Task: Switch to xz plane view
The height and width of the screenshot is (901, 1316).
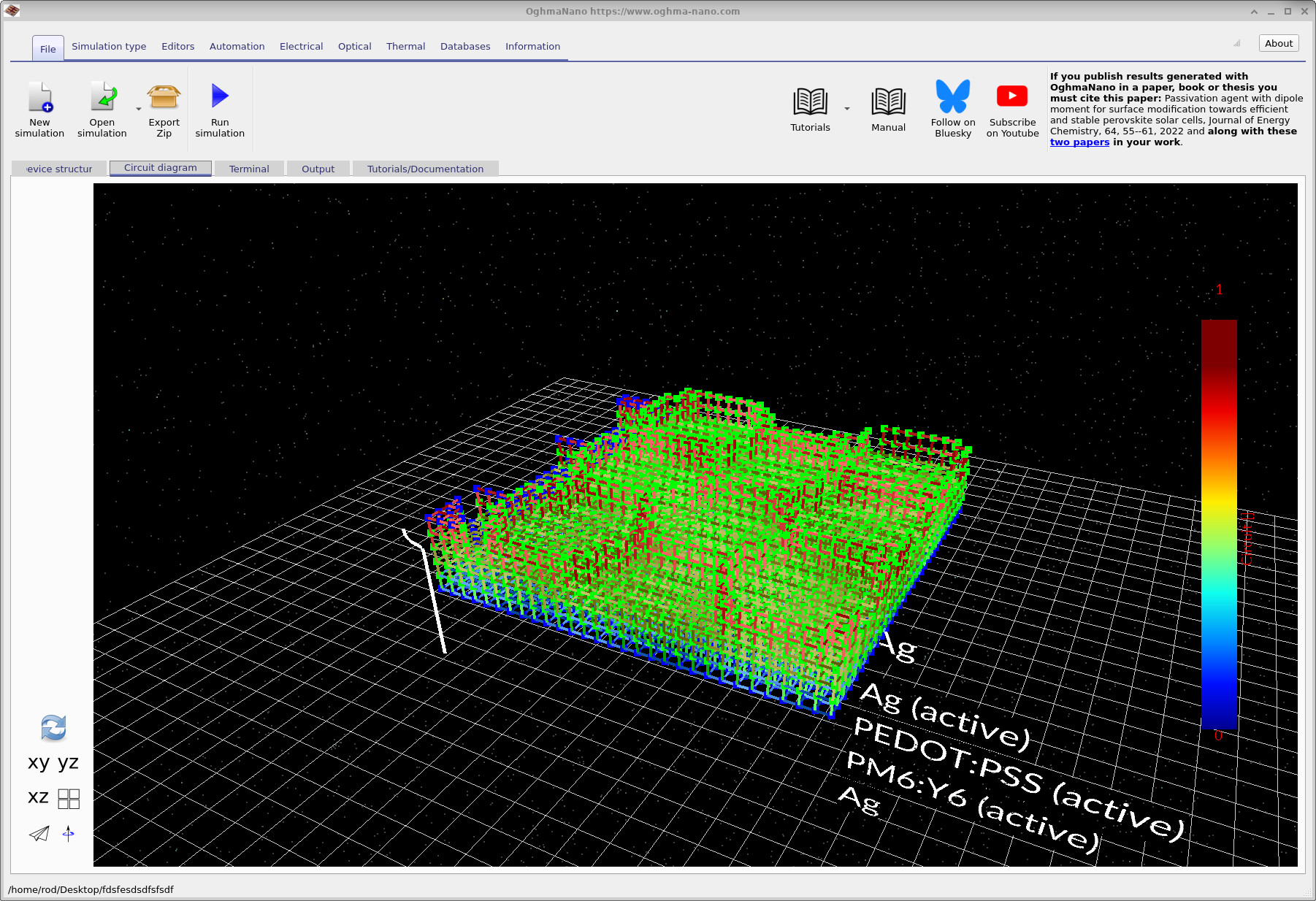Action: coord(38,797)
